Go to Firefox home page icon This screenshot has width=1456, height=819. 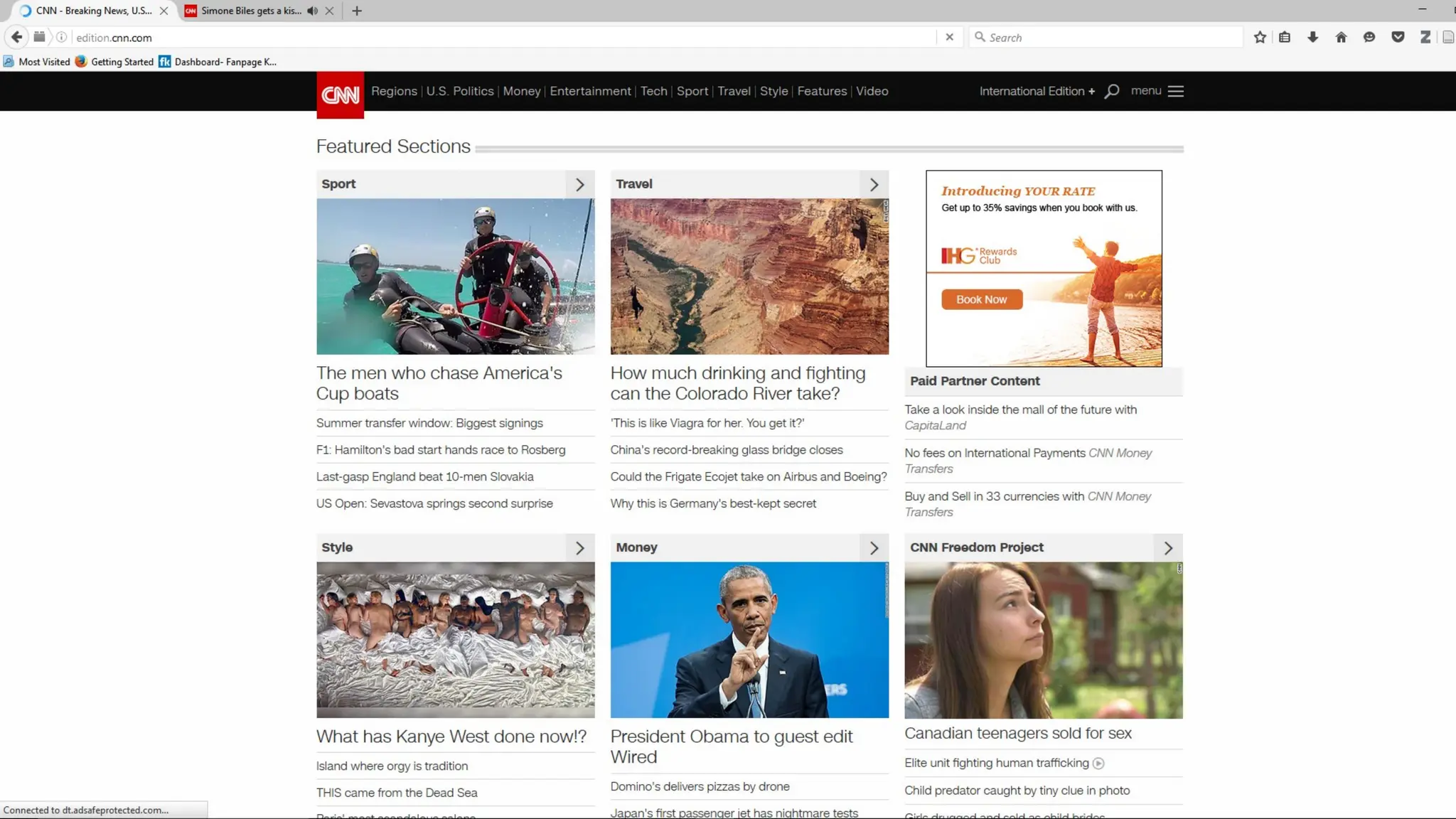(x=1341, y=38)
